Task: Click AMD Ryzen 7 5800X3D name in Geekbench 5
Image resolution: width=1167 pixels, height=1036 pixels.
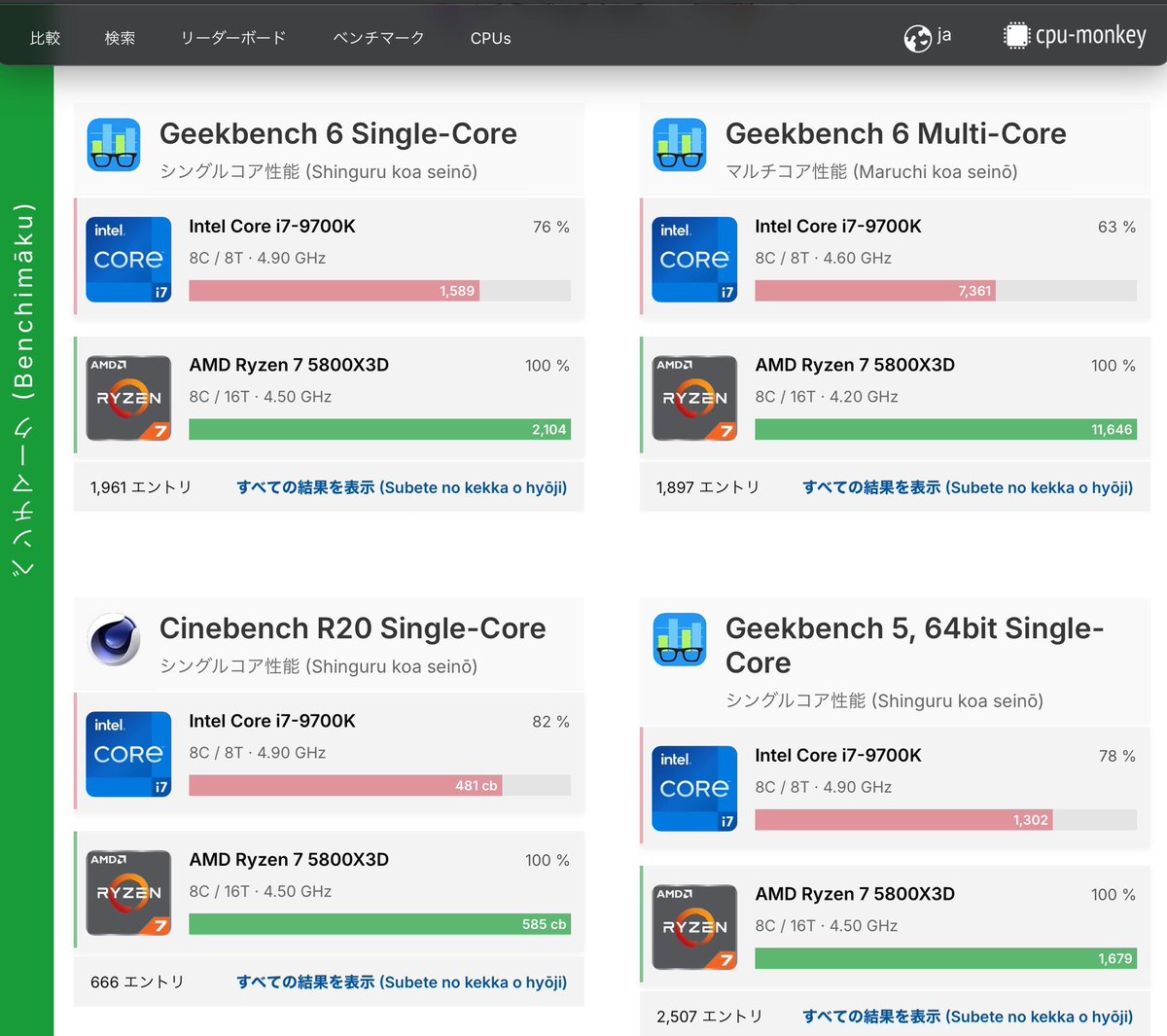Action: (855, 894)
